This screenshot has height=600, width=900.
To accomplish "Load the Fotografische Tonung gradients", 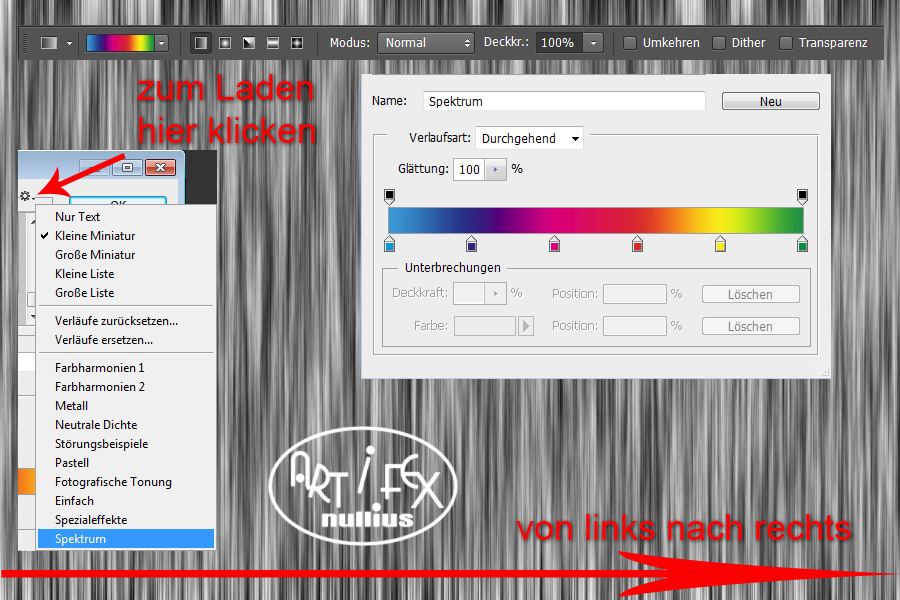I will pyautogui.click(x=126, y=481).
